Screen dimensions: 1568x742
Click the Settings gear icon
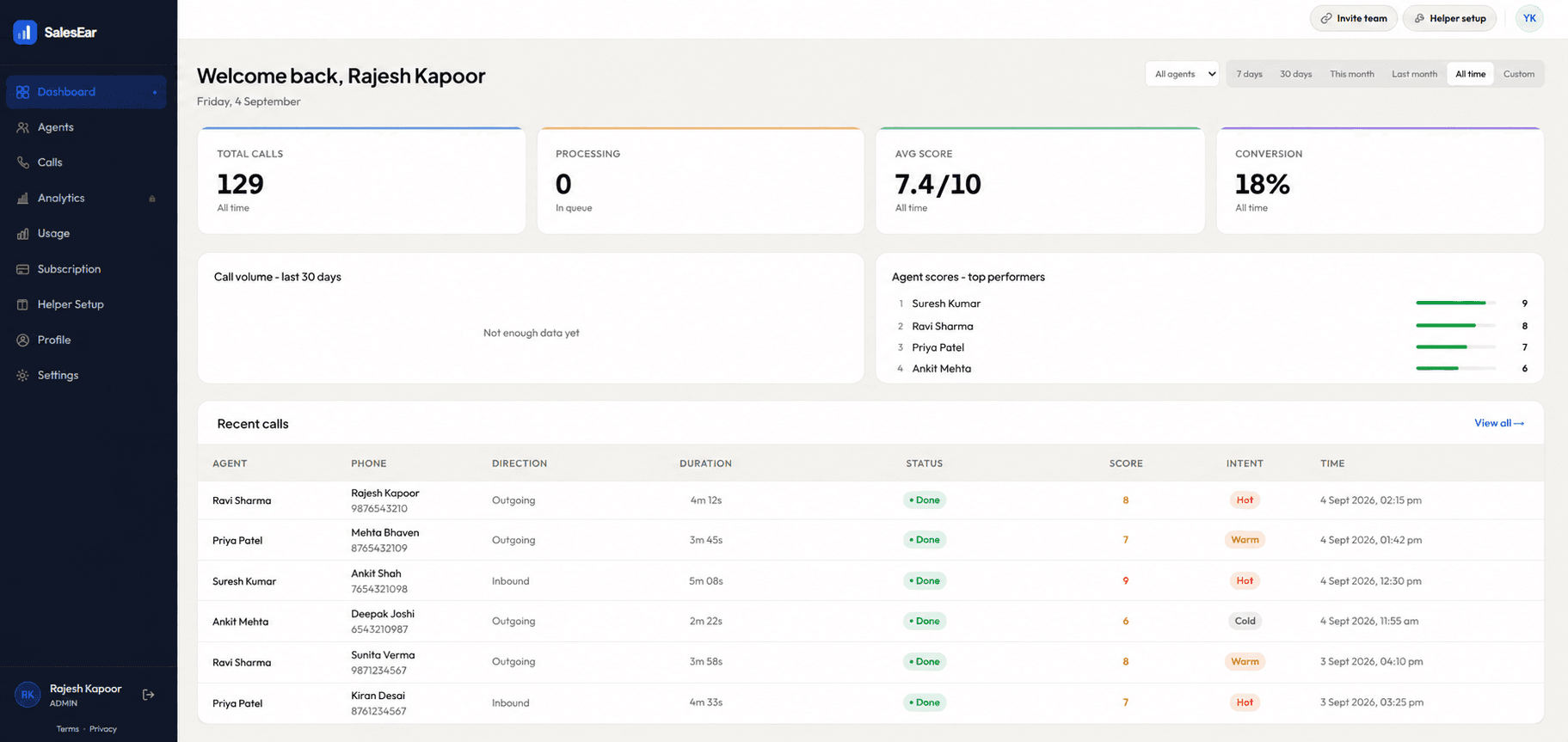[22, 375]
